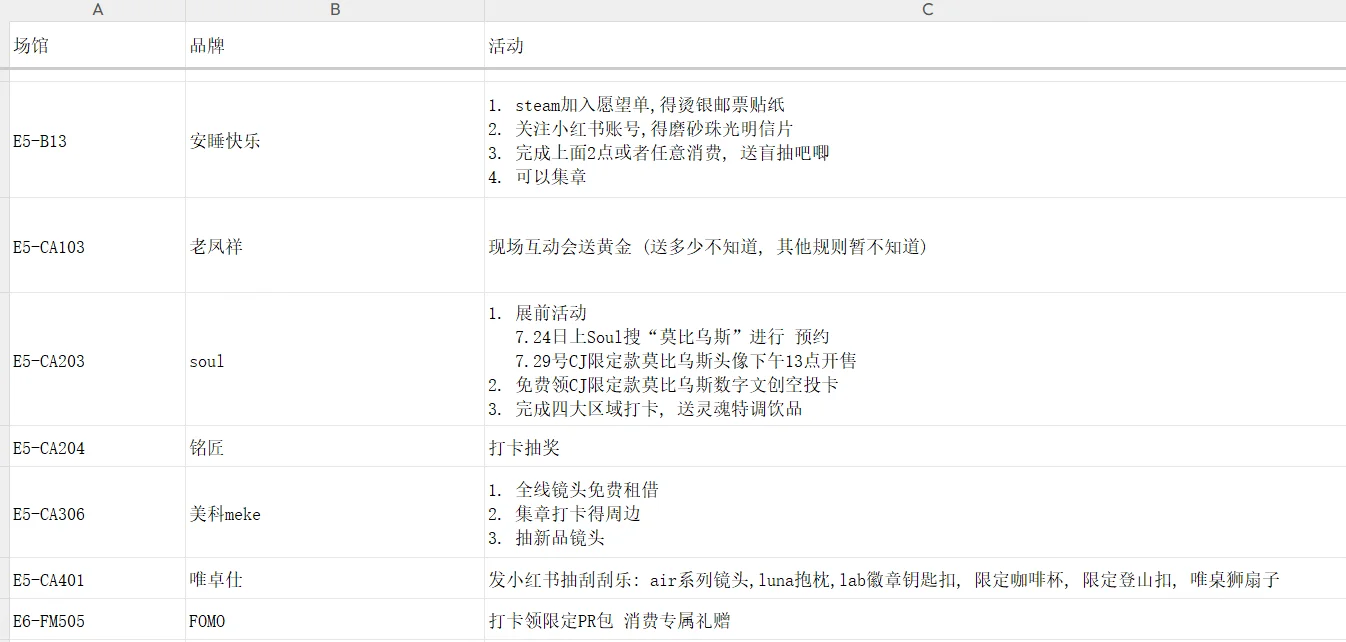
Task: Click the 打卡抽奖 cell
Action: click(x=915, y=447)
